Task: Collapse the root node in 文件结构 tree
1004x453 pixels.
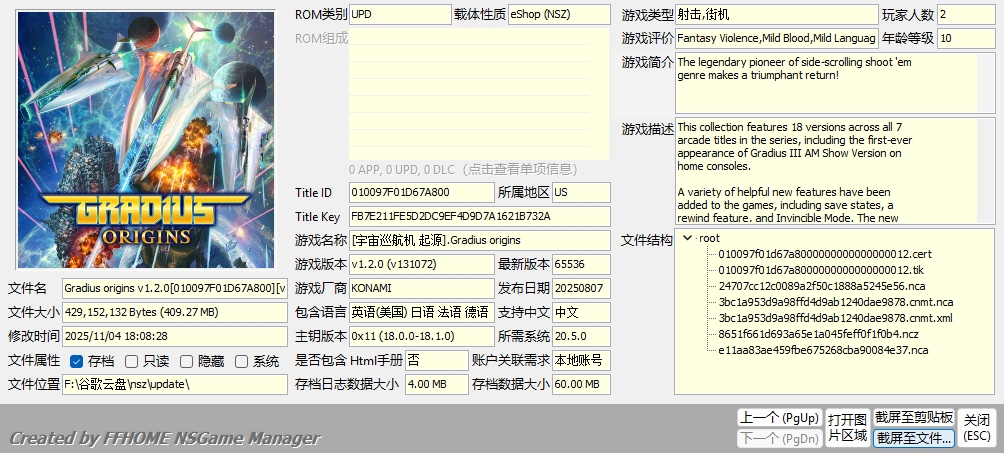Action: click(687, 238)
